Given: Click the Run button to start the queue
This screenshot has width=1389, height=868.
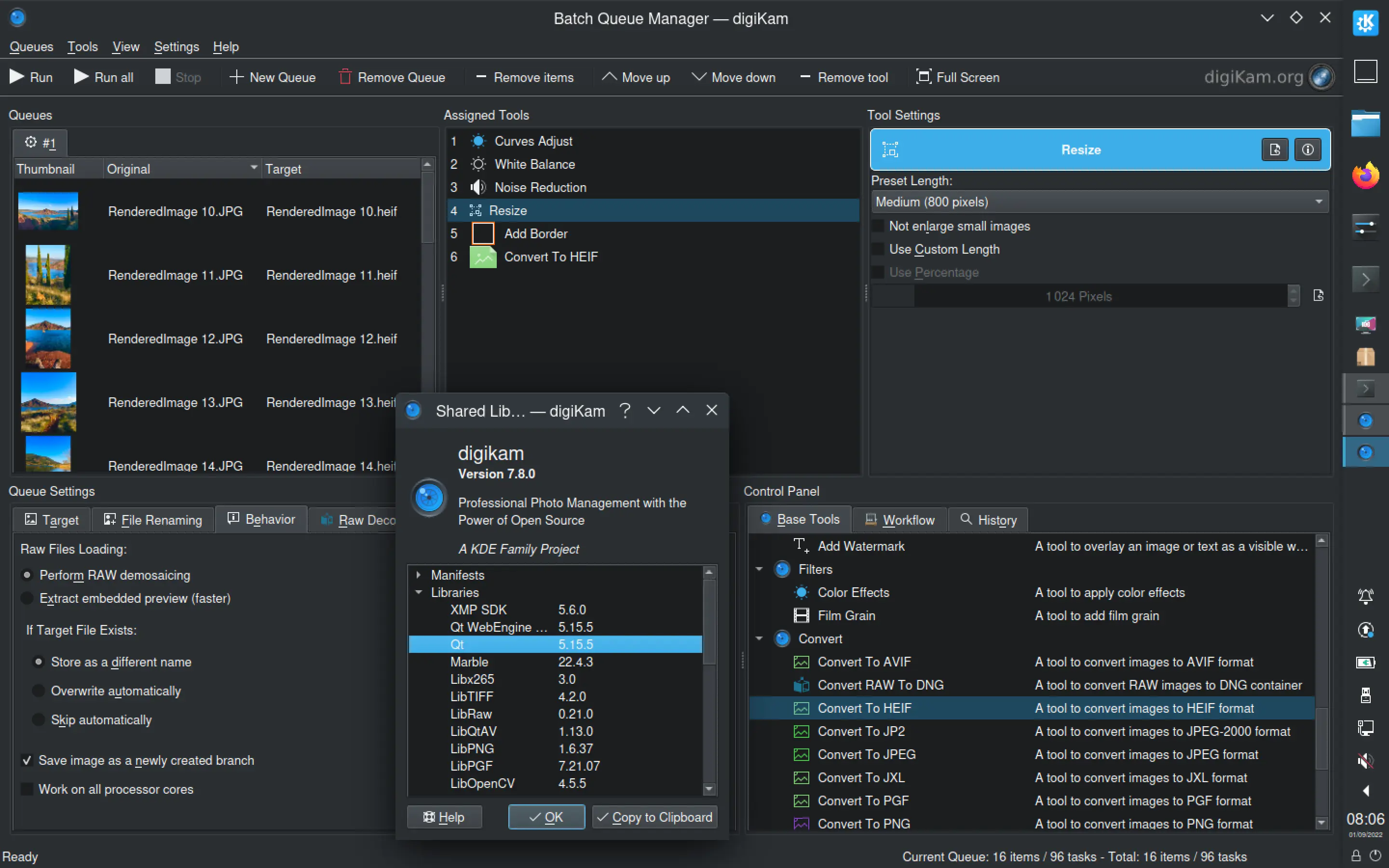Looking at the screenshot, I should coord(31,76).
